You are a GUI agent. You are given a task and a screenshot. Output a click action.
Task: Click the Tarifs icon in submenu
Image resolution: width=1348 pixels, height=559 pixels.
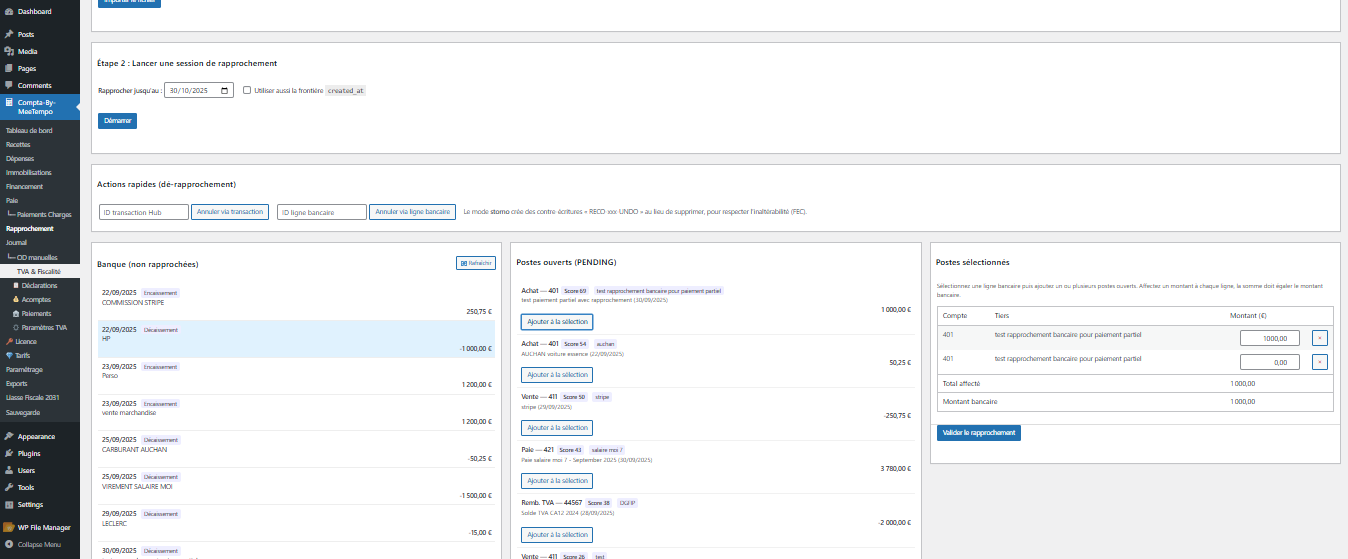9,355
